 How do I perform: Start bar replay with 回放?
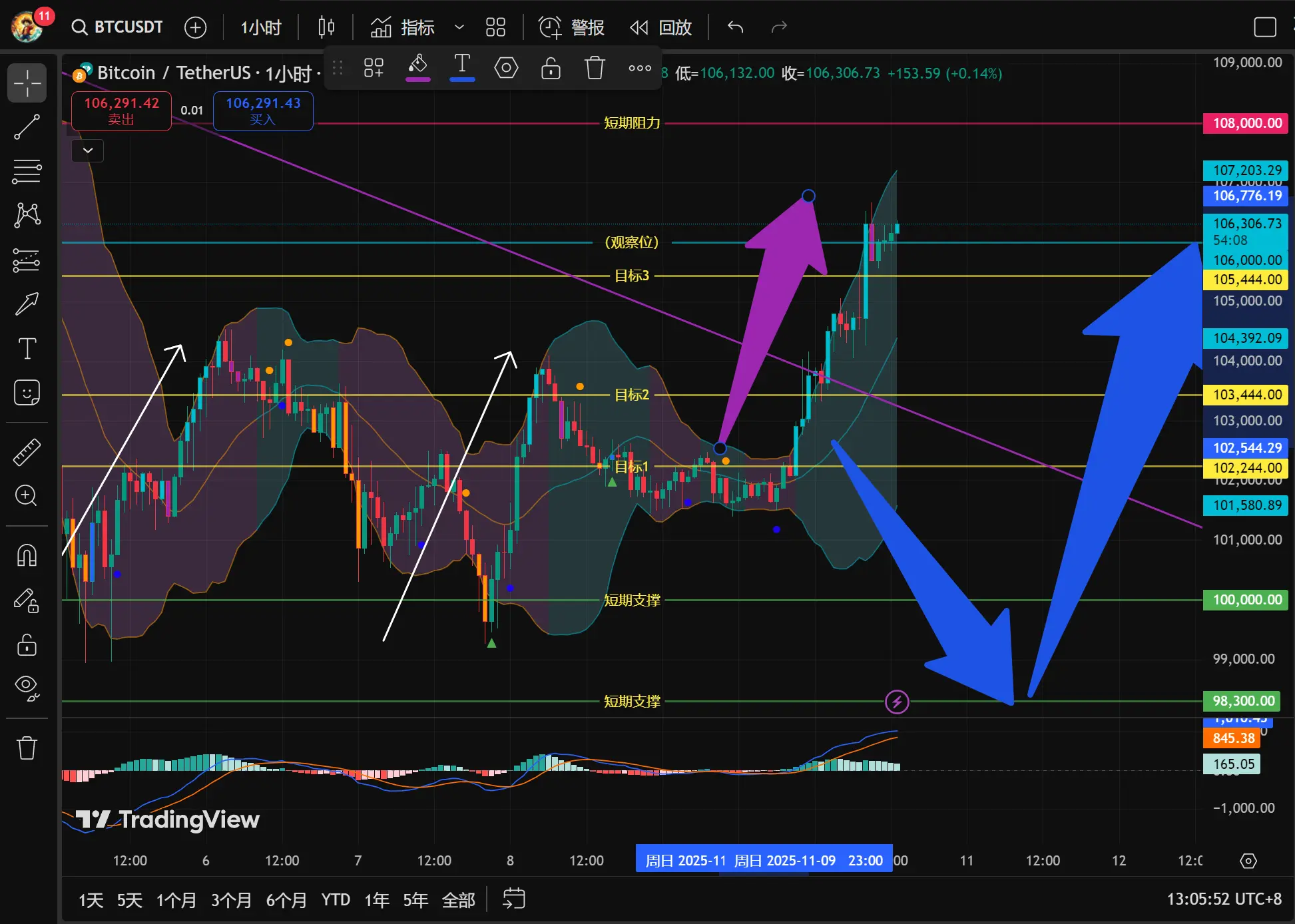[x=660, y=27]
